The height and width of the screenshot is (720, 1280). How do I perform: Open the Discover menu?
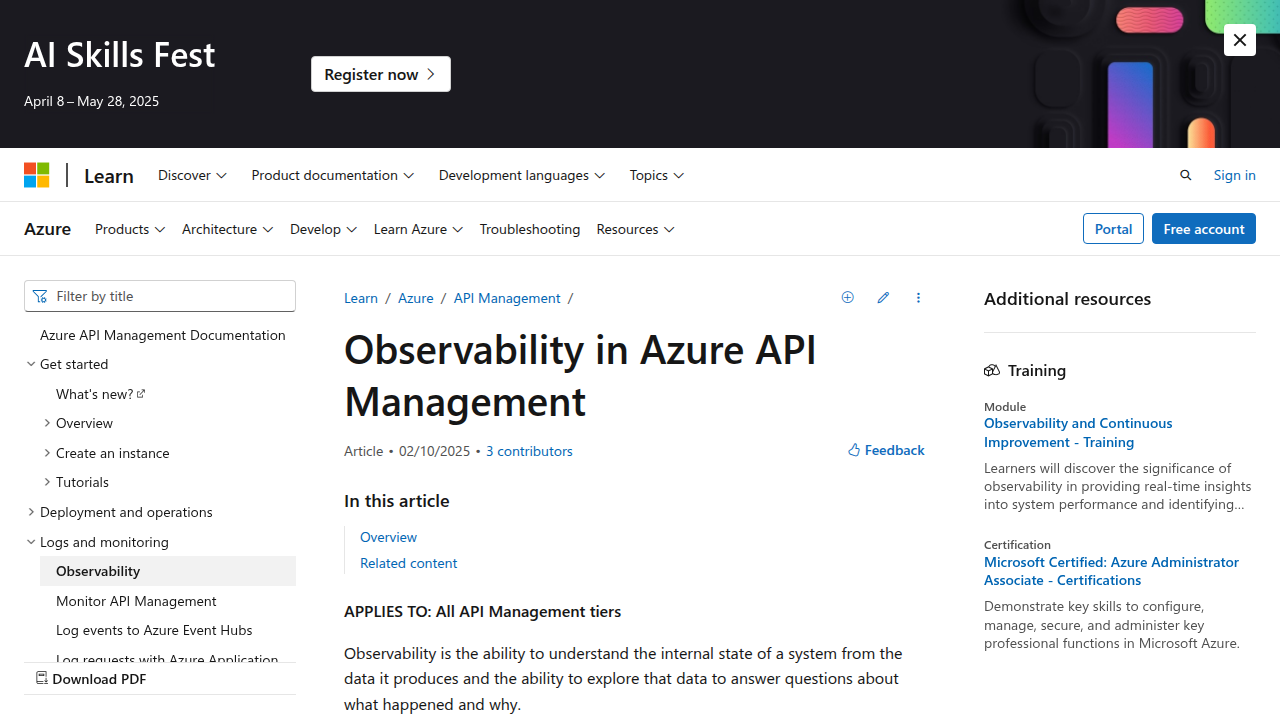tap(192, 175)
